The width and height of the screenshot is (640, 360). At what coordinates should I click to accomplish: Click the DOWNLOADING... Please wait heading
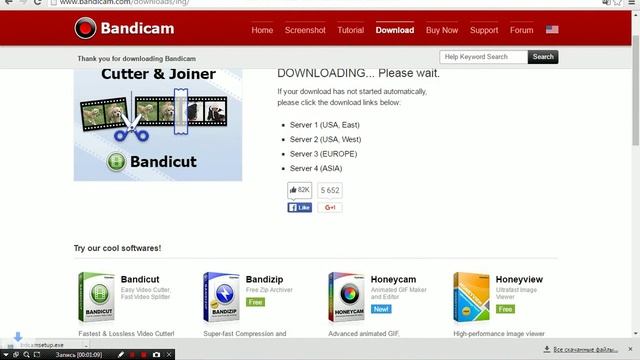pos(358,73)
